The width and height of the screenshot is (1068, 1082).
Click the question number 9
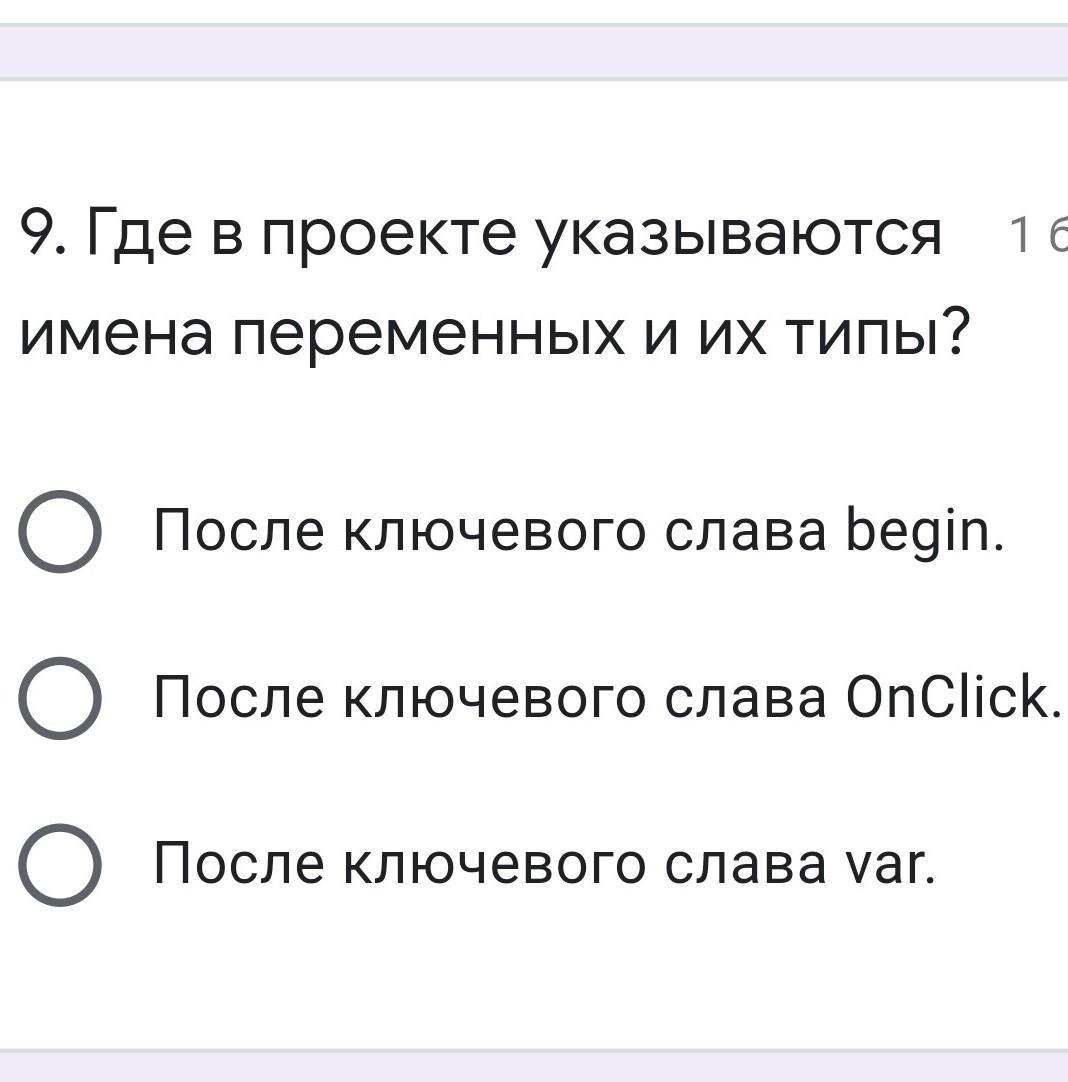pos(39,236)
